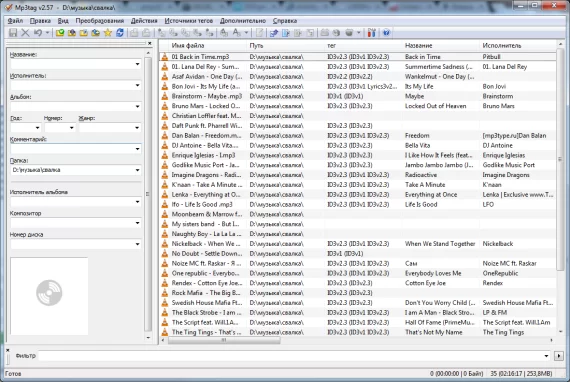Click the Change directory folder icon with green check
This screenshot has width=570, height=382.
coord(60,33)
